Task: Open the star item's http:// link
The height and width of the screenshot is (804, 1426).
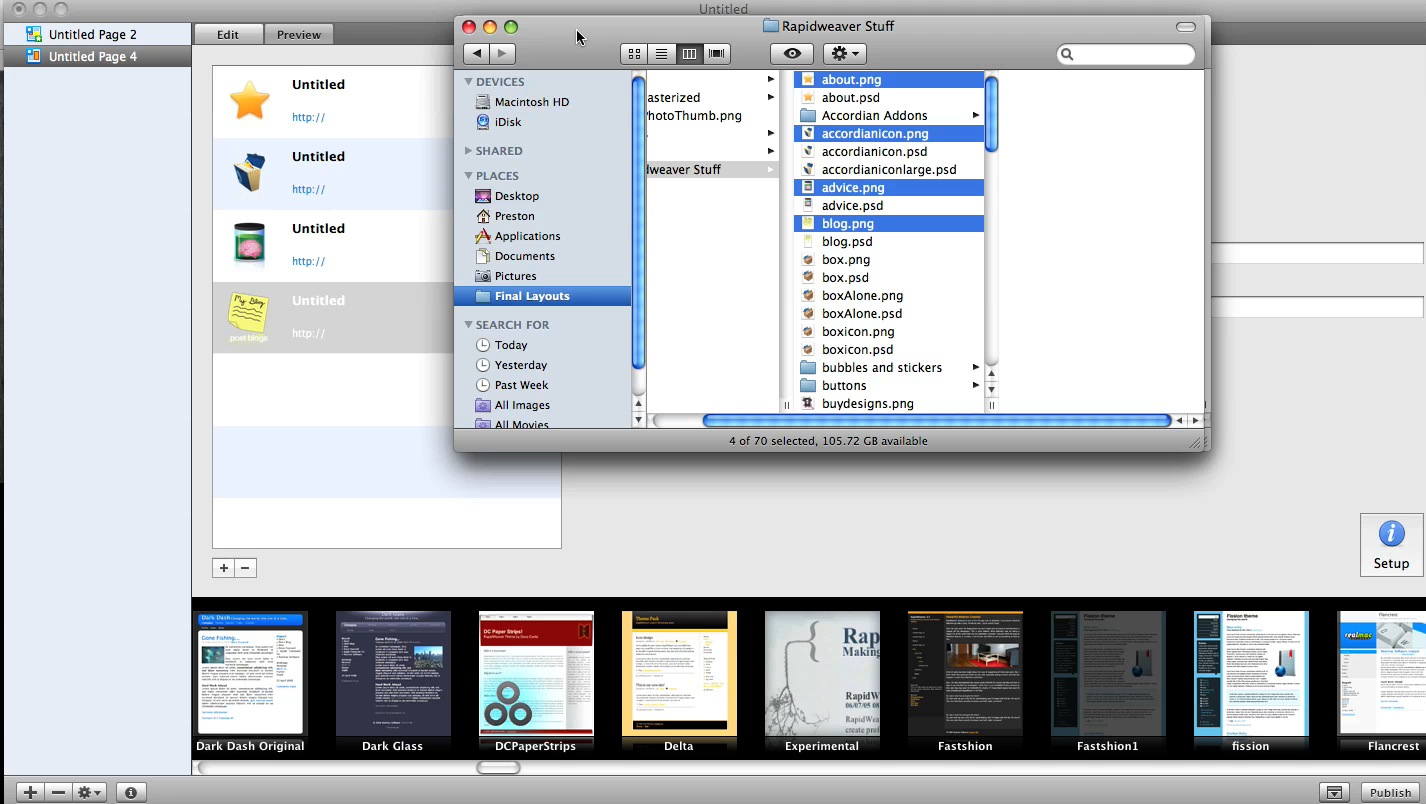Action: [308, 117]
